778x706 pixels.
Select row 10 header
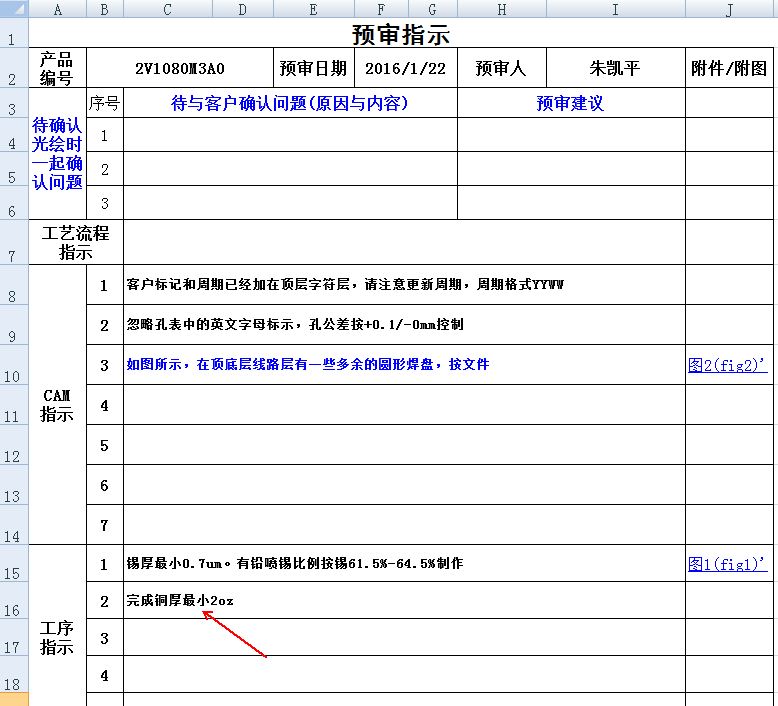point(14,365)
